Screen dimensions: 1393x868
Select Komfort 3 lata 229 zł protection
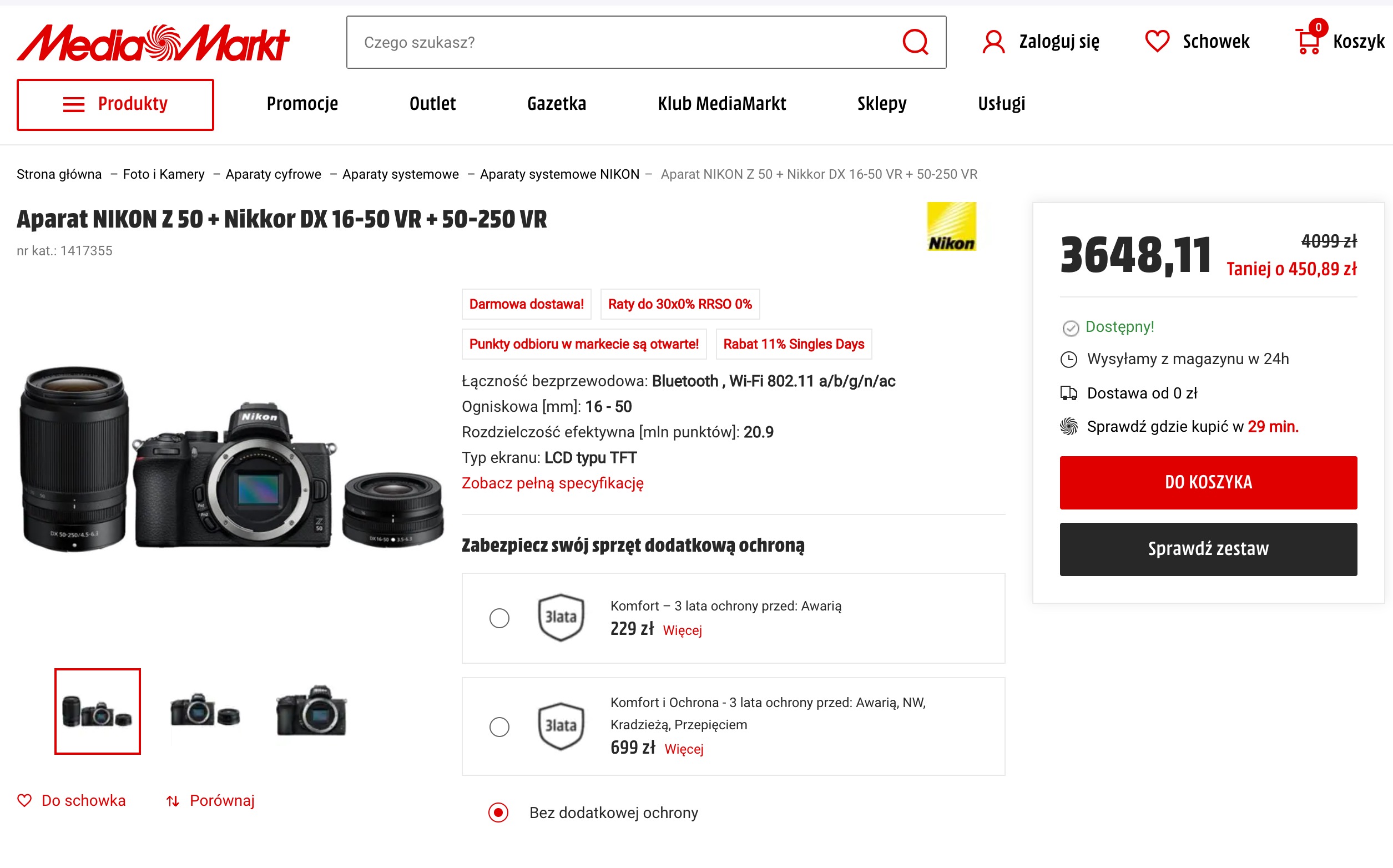click(x=499, y=618)
